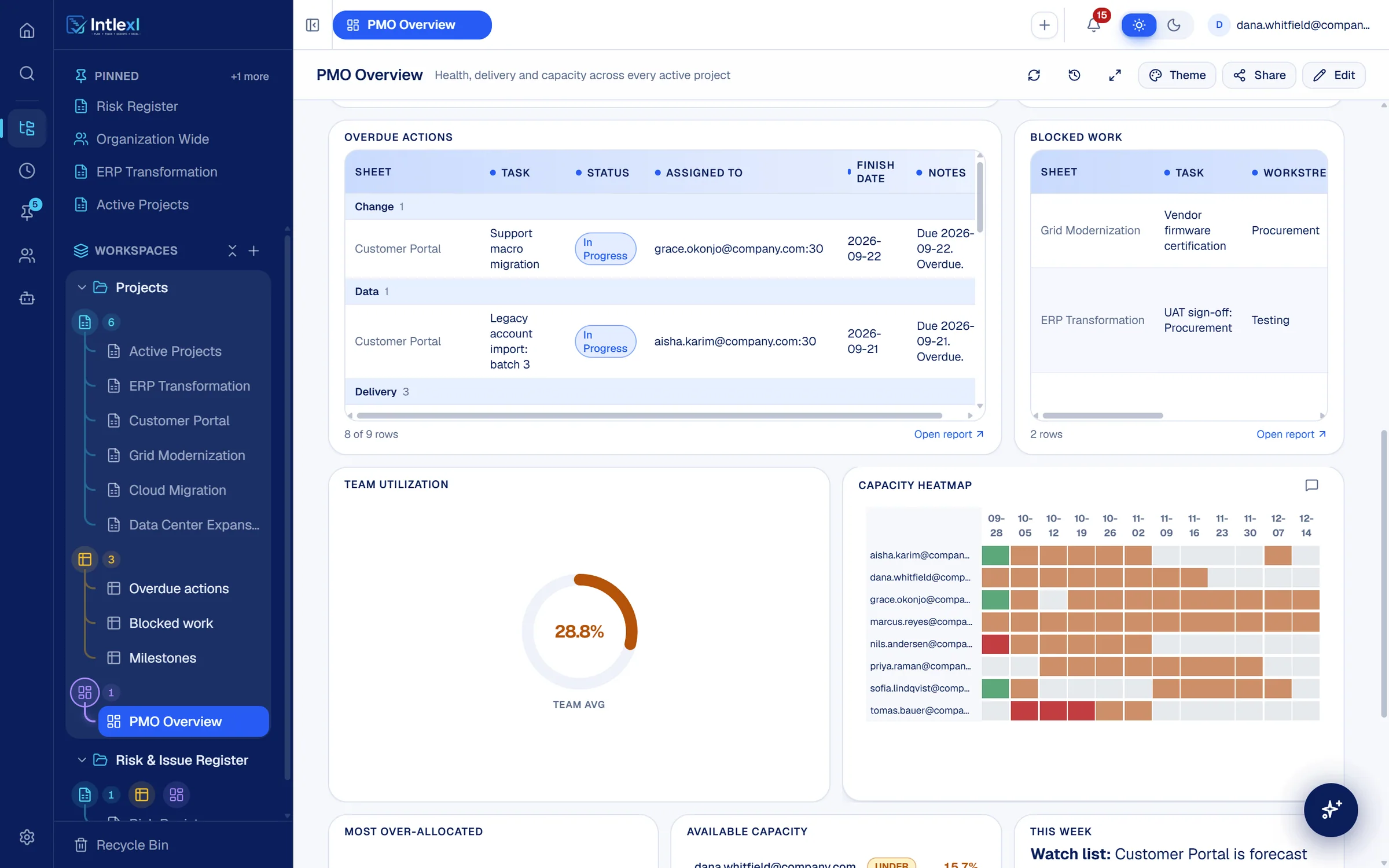
Task: Expand dashboard to fullscreen
Action: 1115,75
